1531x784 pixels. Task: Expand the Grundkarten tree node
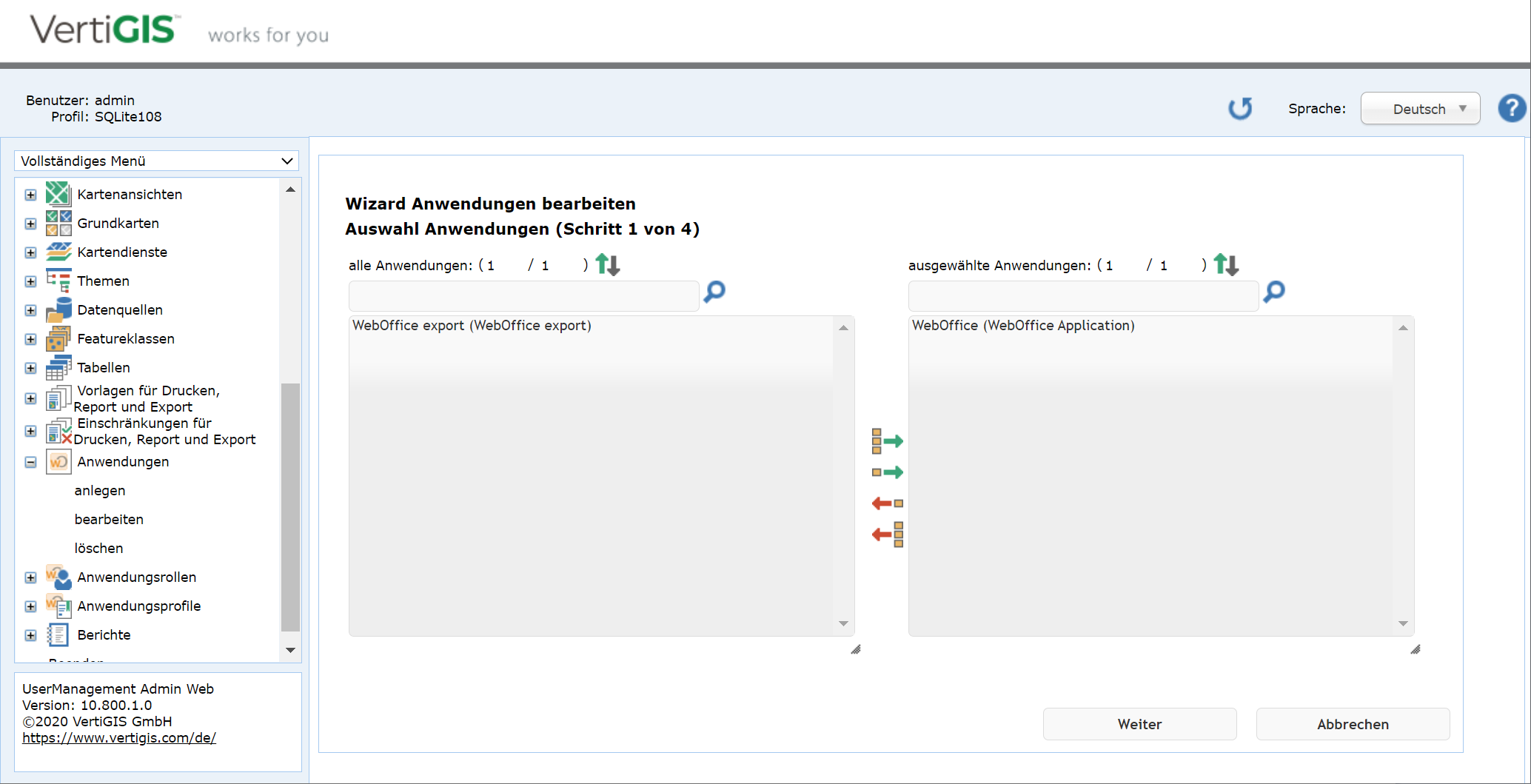click(30, 224)
